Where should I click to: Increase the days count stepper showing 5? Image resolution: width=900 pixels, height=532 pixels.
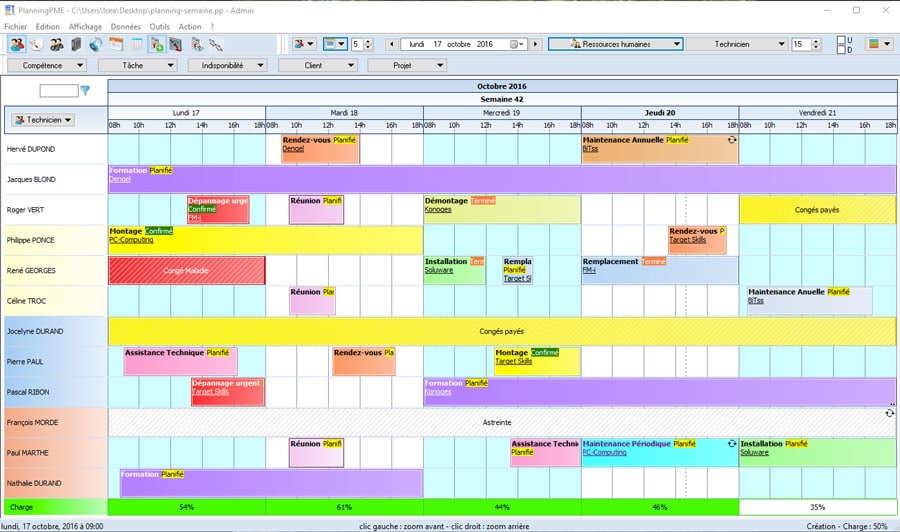pyautogui.click(x=368, y=41)
